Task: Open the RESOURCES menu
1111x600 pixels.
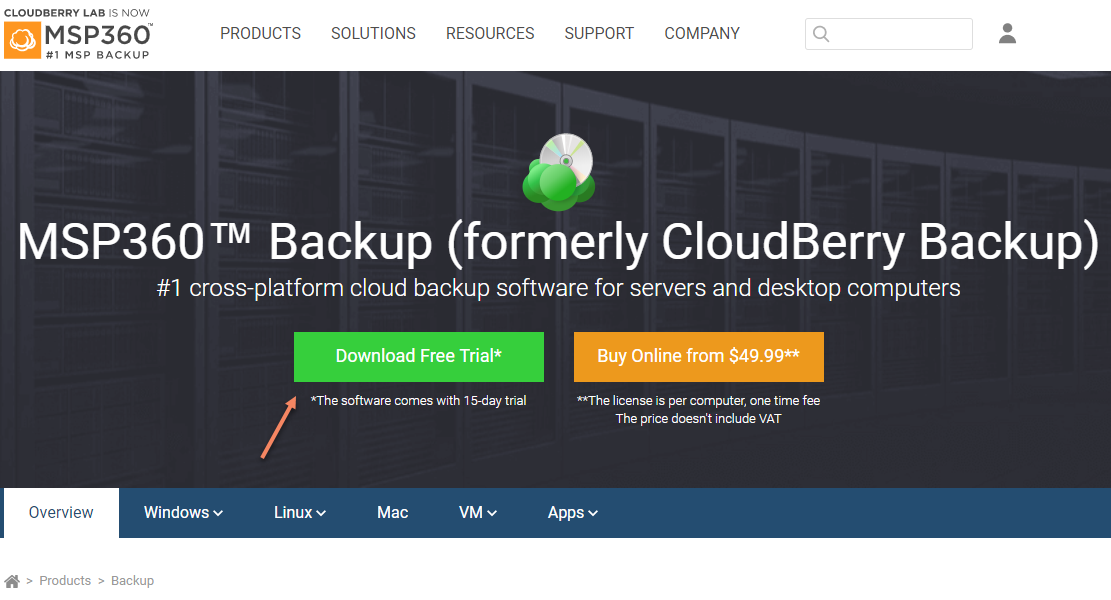Action: [490, 33]
